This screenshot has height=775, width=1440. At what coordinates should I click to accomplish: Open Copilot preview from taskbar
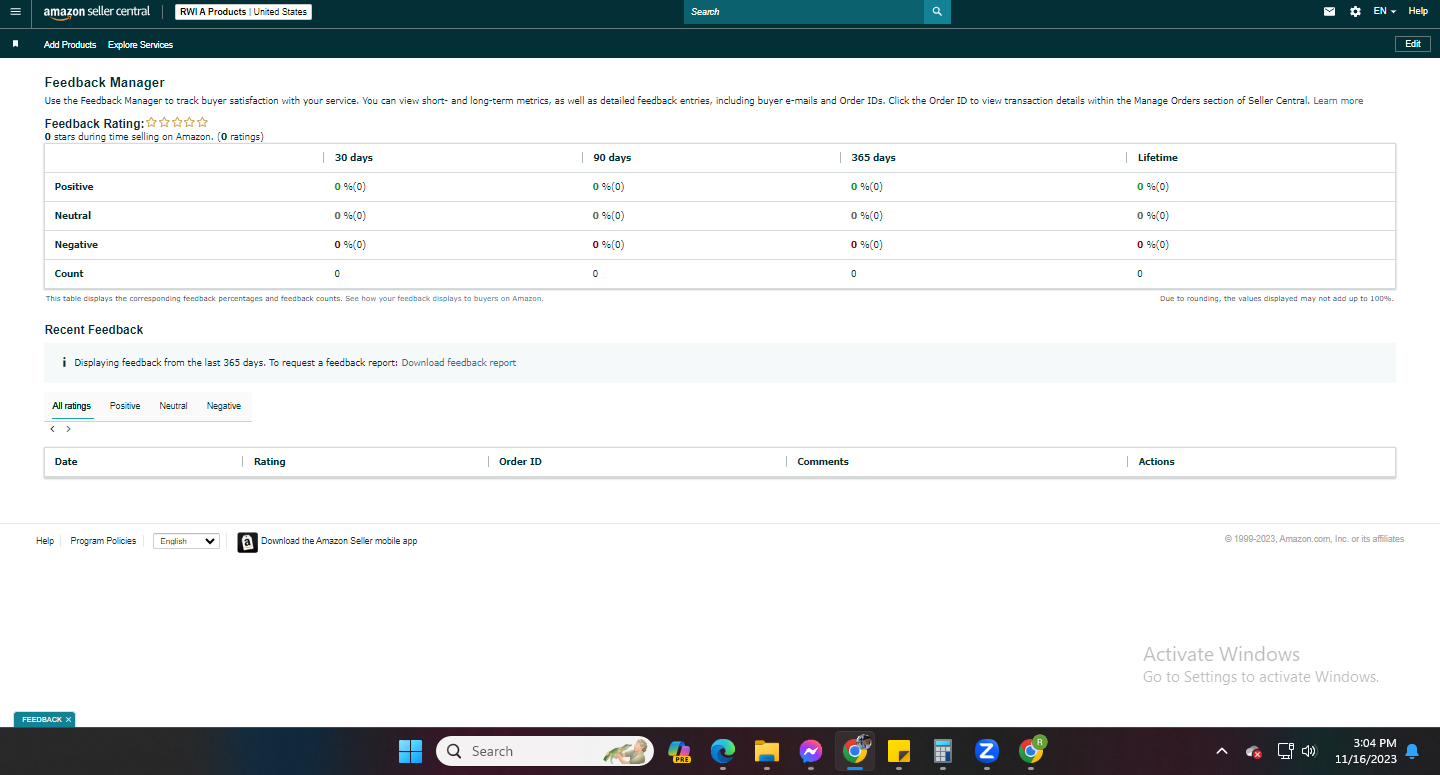point(679,751)
